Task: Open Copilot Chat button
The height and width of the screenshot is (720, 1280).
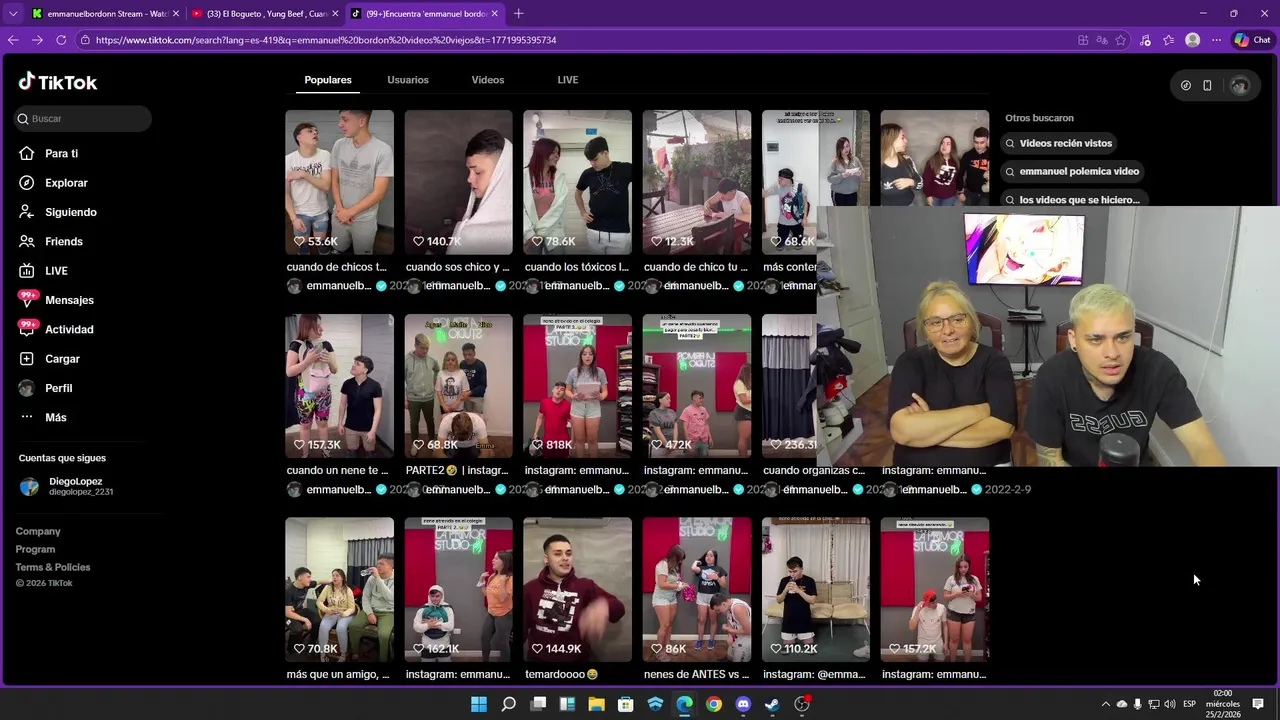Action: 1252,40
